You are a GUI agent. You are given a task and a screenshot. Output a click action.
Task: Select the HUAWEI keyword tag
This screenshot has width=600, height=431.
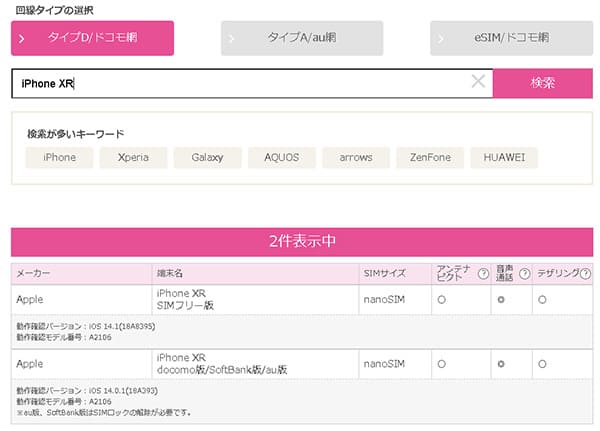pyautogui.click(x=504, y=157)
